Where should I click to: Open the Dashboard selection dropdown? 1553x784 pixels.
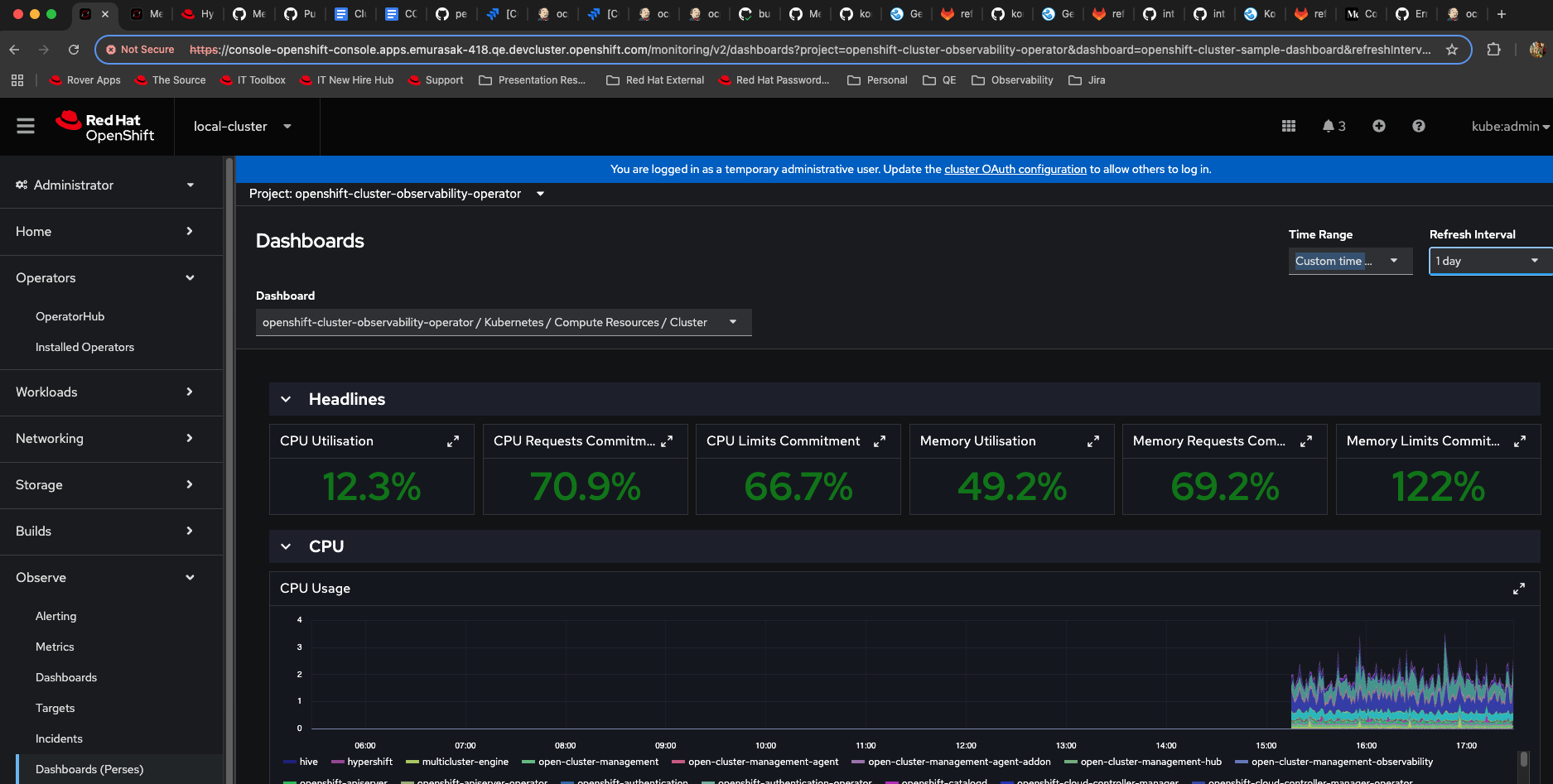[x=504, y=322]
